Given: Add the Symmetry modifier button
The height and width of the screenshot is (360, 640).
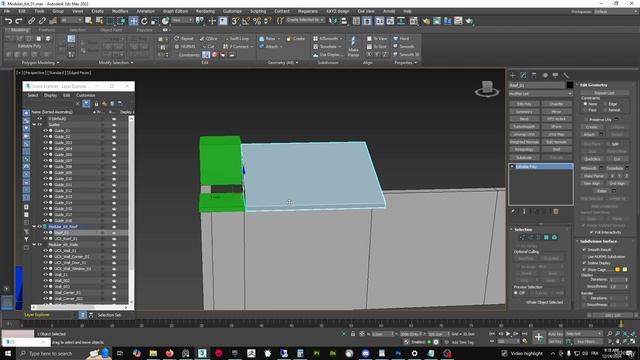Looking at the screenshot, I should (524, 111).
